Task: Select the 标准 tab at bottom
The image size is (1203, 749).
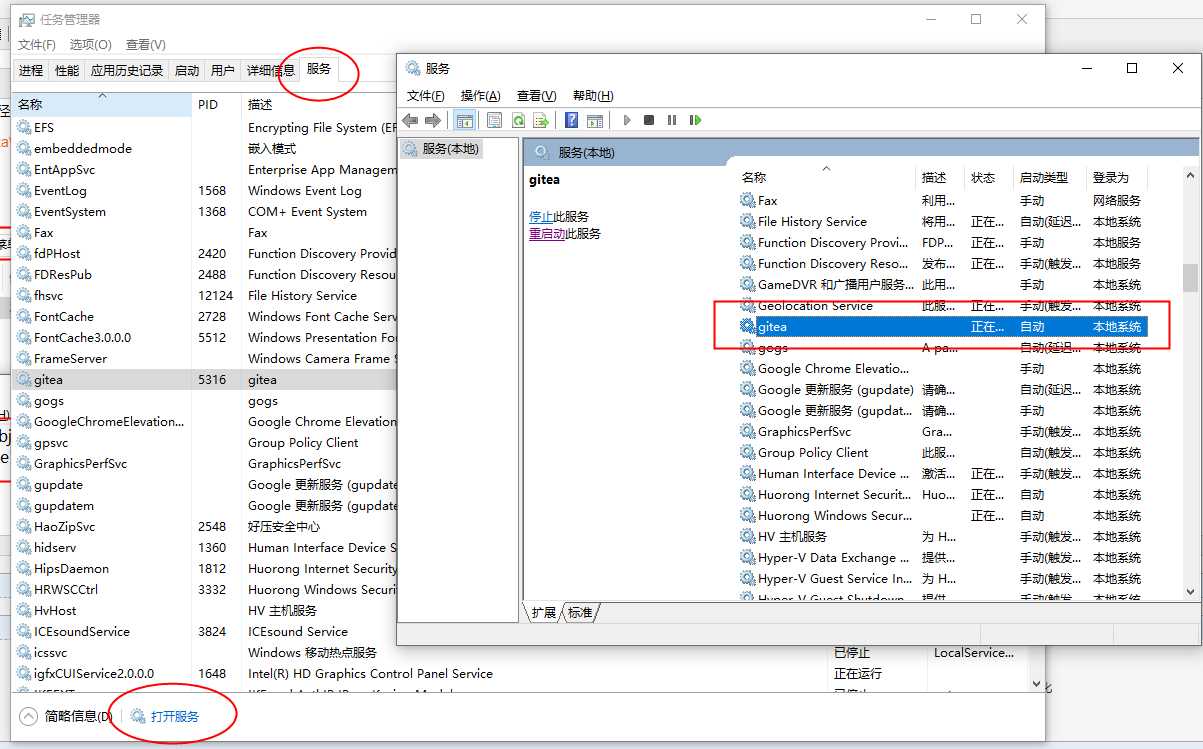Action: coord(580,612)
